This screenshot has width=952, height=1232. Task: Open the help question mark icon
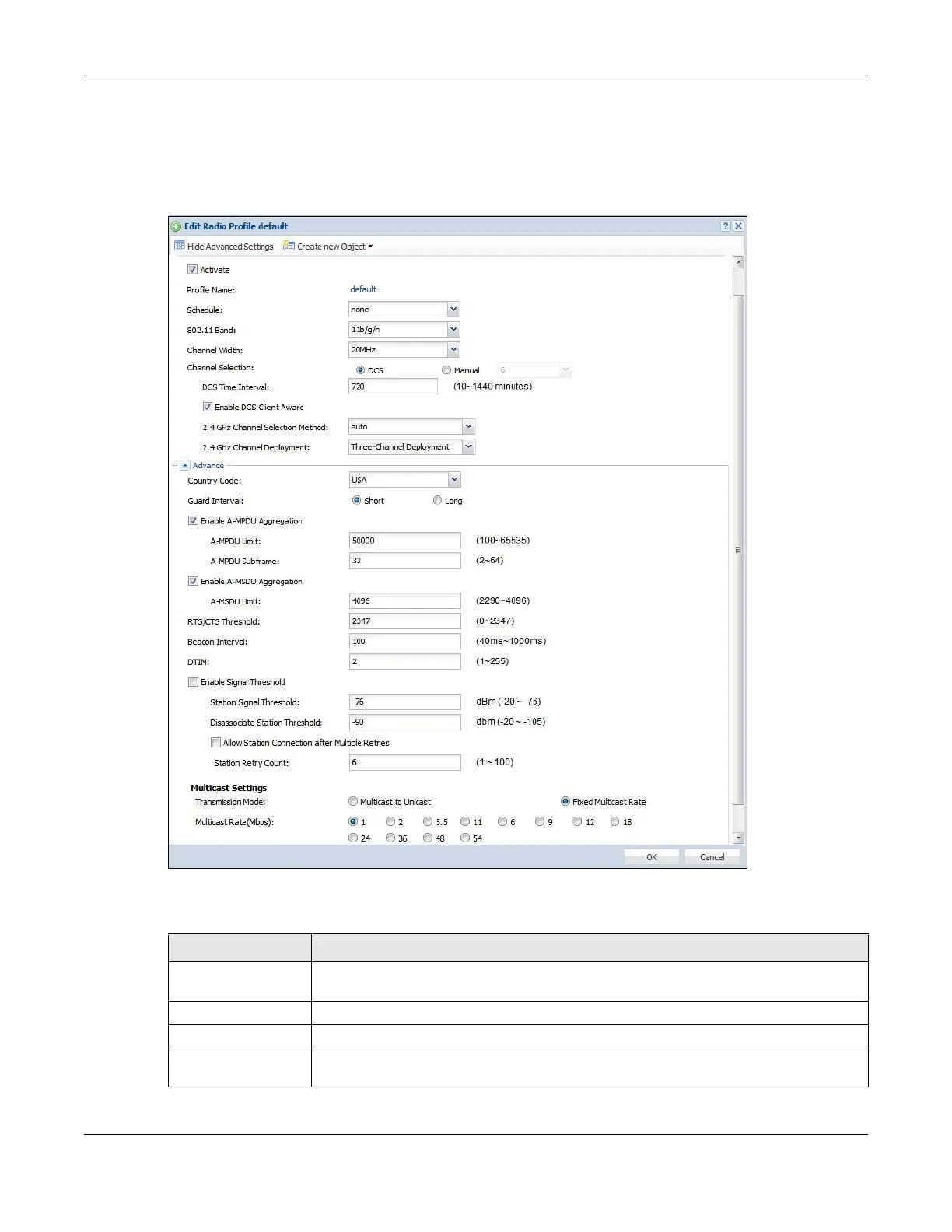point(726,226)
